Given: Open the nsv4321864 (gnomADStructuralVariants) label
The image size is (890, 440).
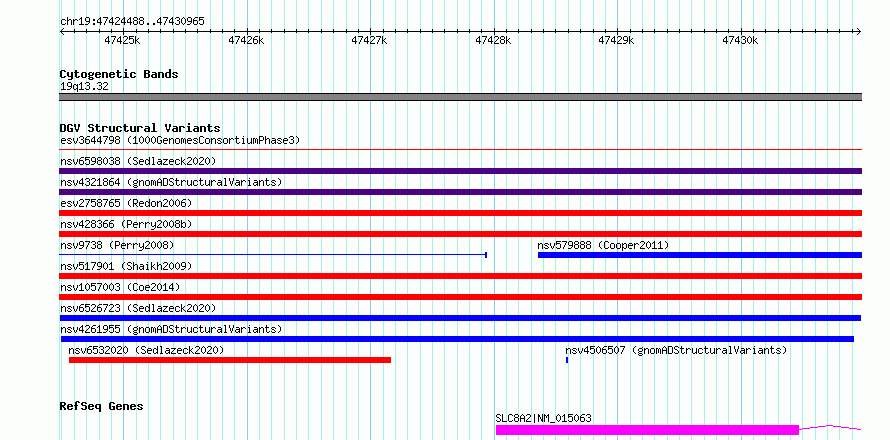Looking at the screenshot, I should [x=171, y=182].
